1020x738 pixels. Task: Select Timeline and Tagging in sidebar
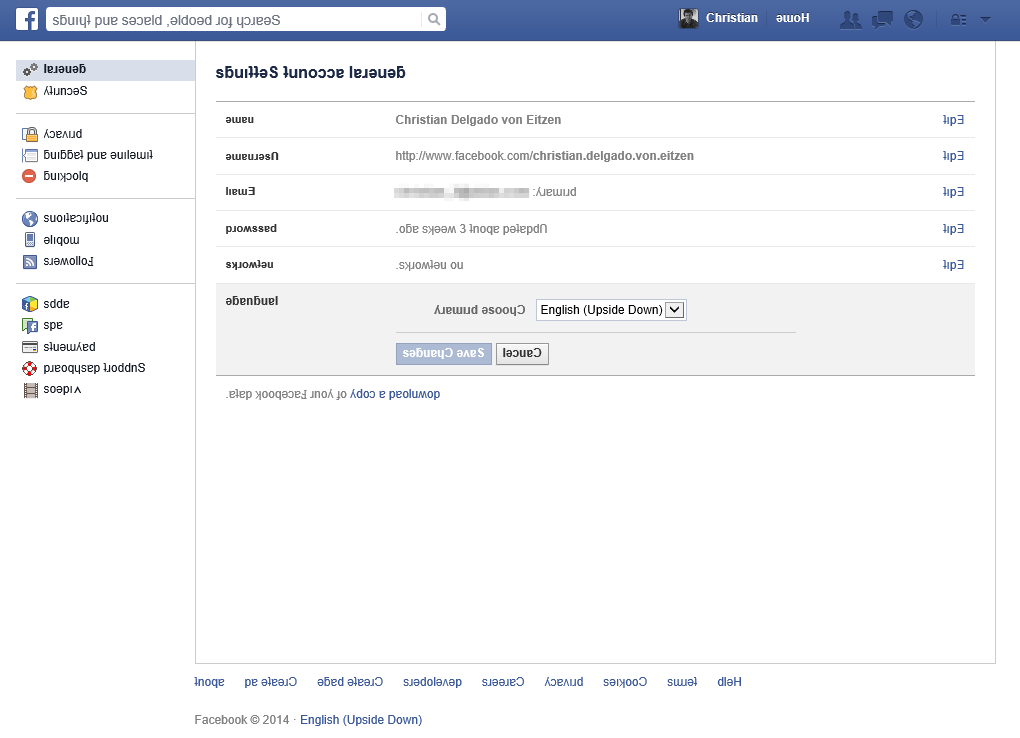tap(98, 155)
